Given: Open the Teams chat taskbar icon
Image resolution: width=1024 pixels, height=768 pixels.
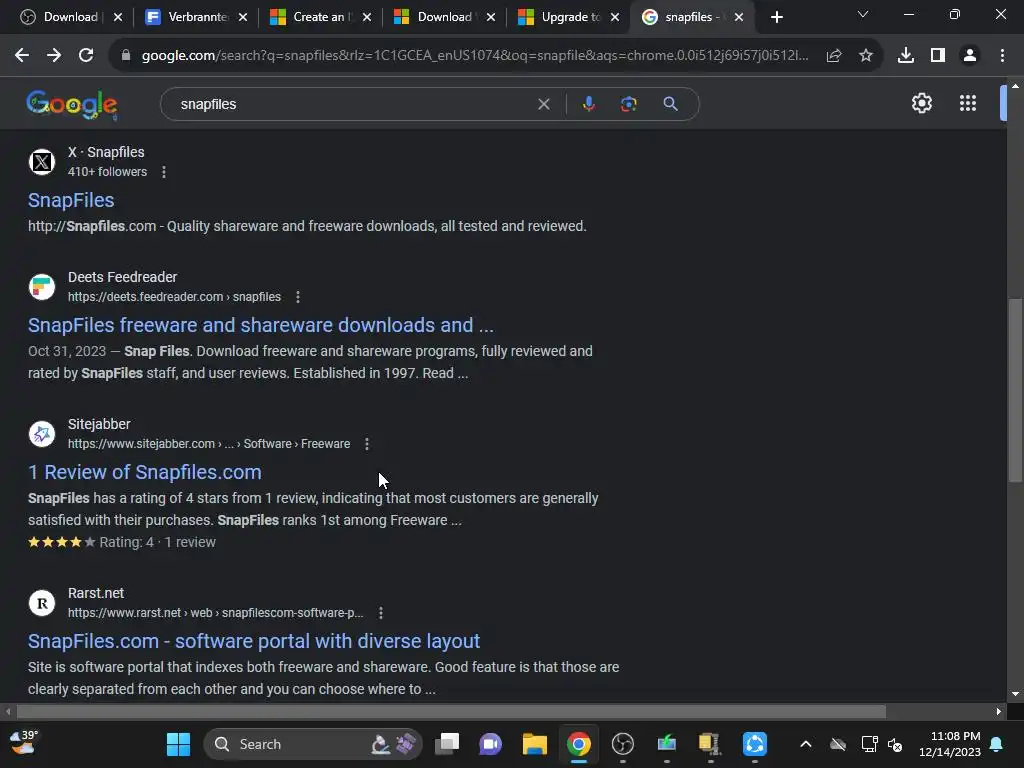Looking at the screenshot, I should coord(490,744).
